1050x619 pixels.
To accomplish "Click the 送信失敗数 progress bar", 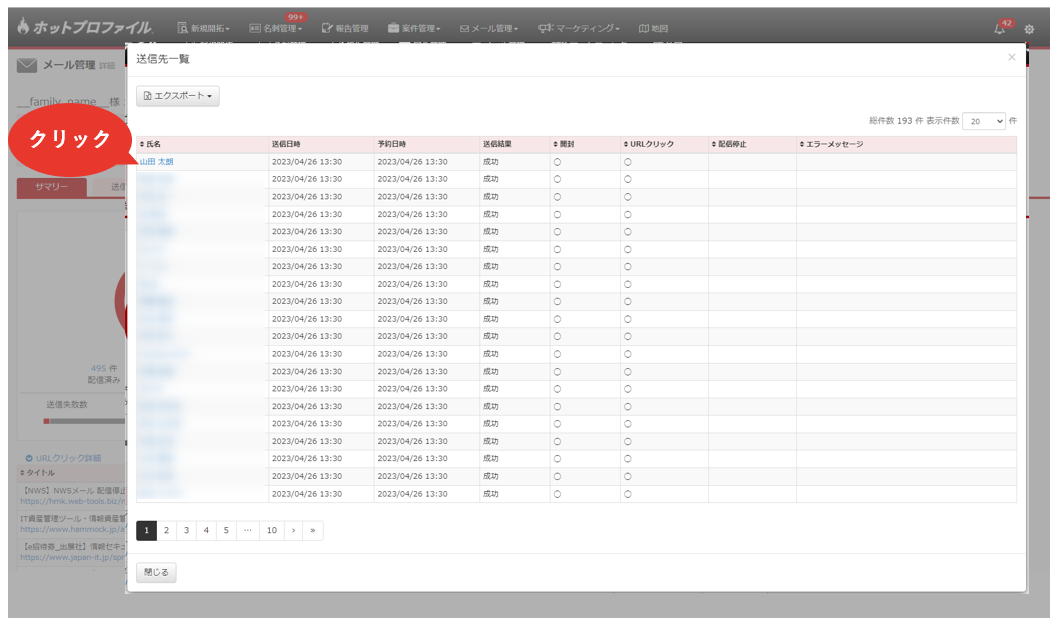I will [x=84, y=421].
